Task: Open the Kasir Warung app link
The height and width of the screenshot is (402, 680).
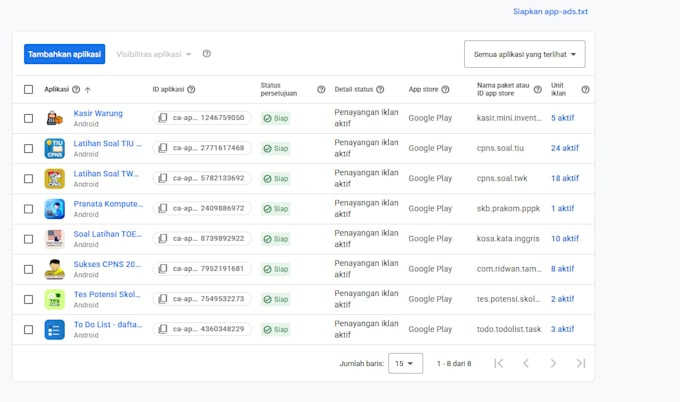Action: 98,113
